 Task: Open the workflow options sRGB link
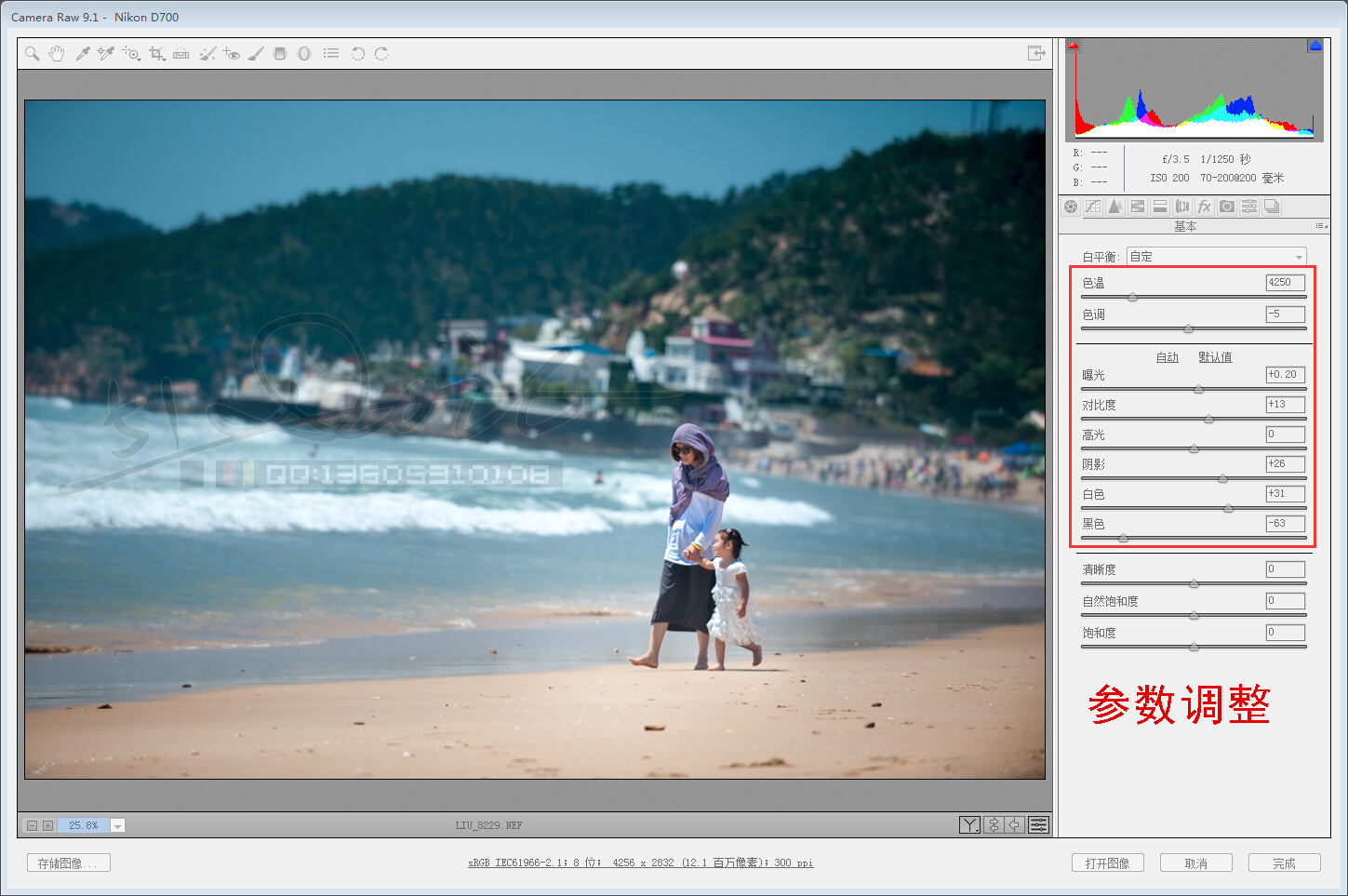(x=640, y=863)
